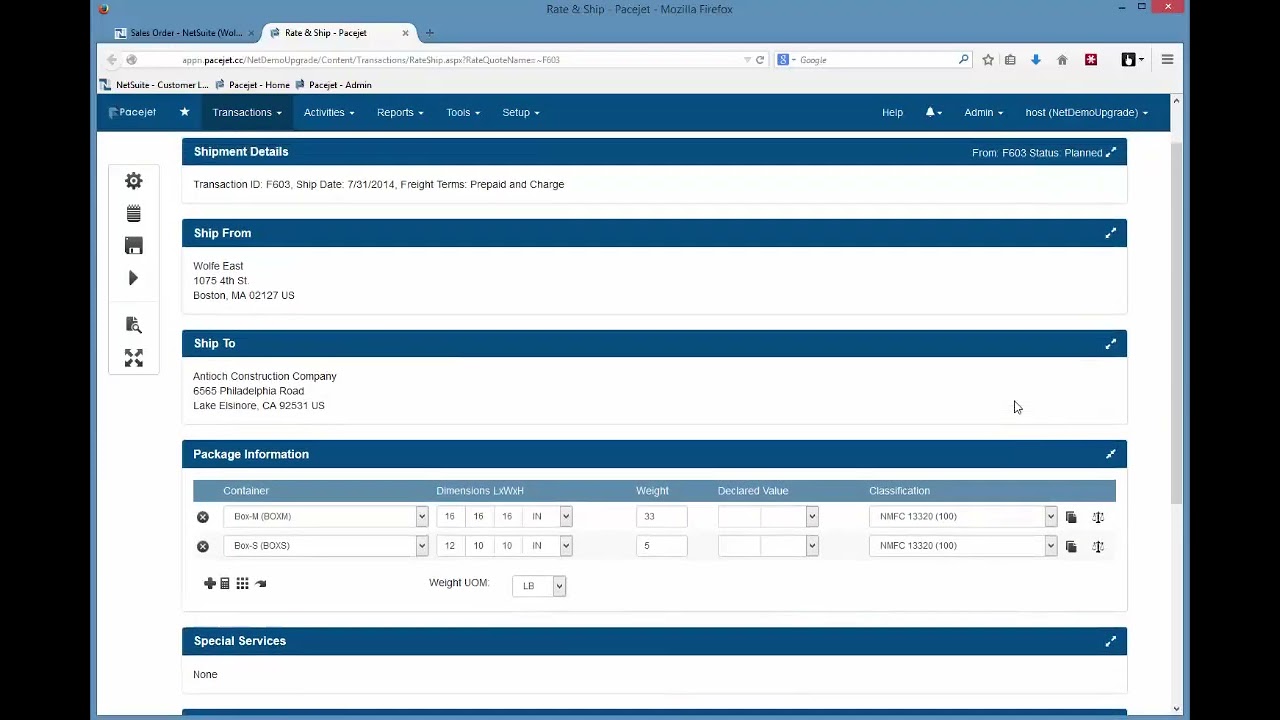The width and height of the screenshot is (1280, 720).
Task: Click the favorites star in Pacejet navbar
Action: pyautogui.click(x=184, y=112)
